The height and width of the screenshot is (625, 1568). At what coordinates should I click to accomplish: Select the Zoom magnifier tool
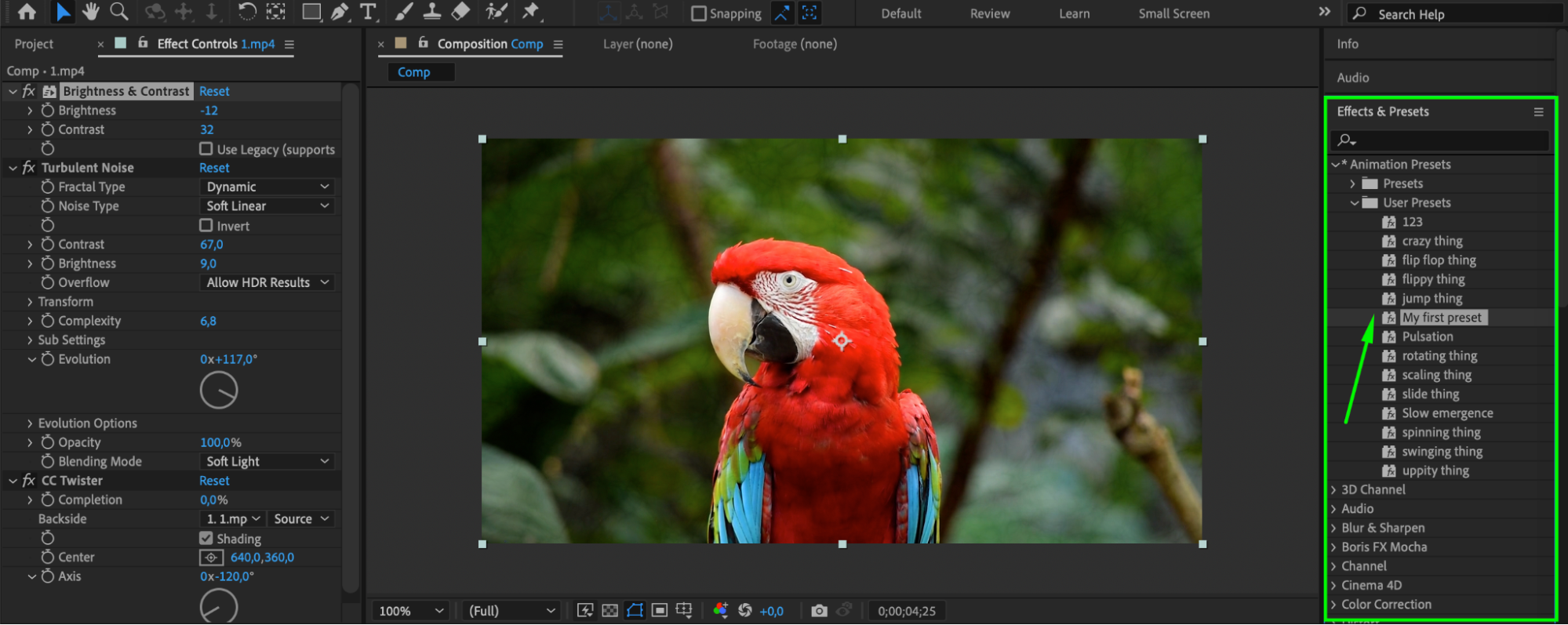pyautogui.click(x=119, y=12)
